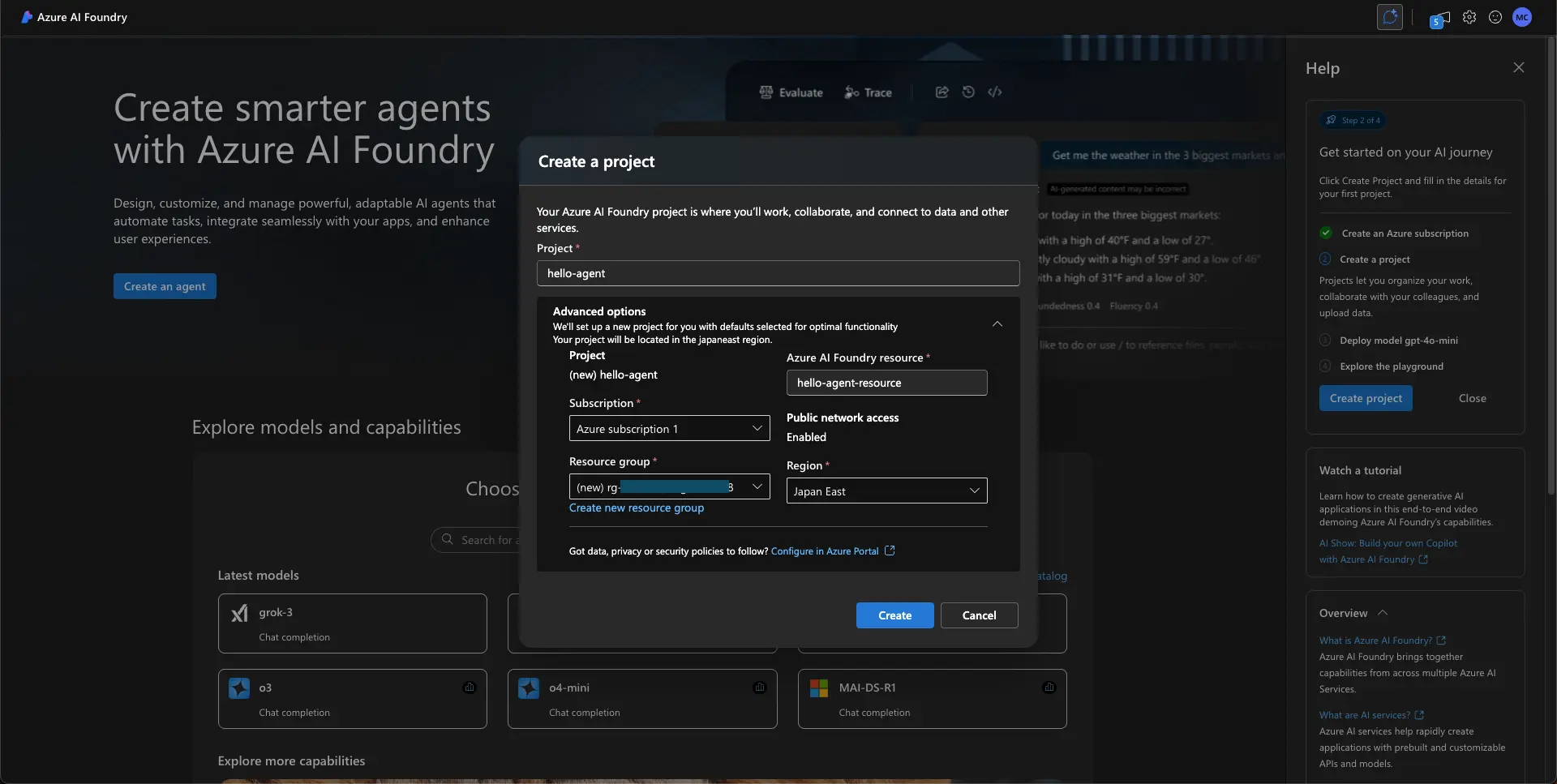Open the Region dropdown showing Japan East
The height and width of the screenshot is (784, 1557).
(887, 491)
